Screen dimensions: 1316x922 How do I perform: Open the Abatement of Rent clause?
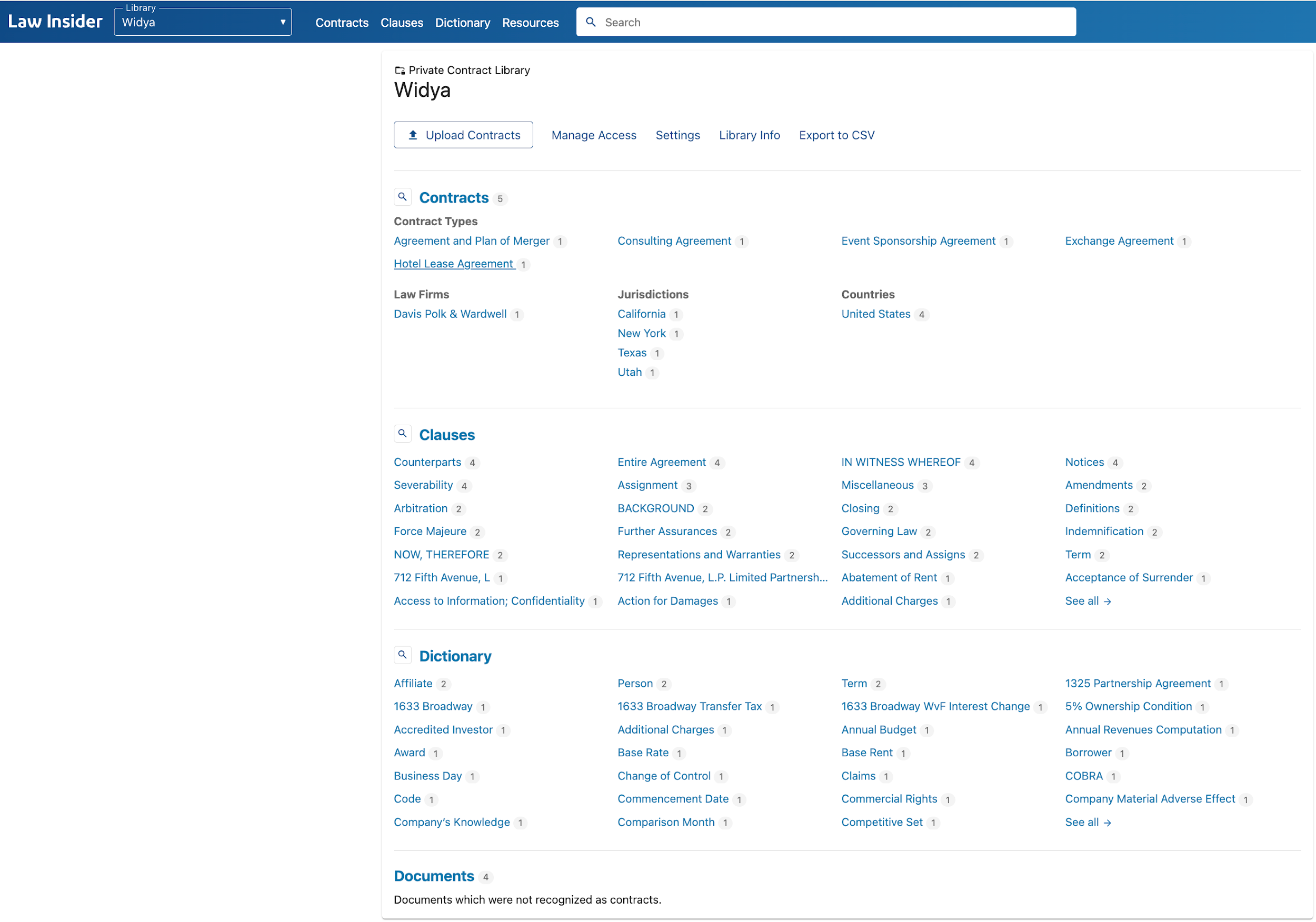tap(889, 578)
